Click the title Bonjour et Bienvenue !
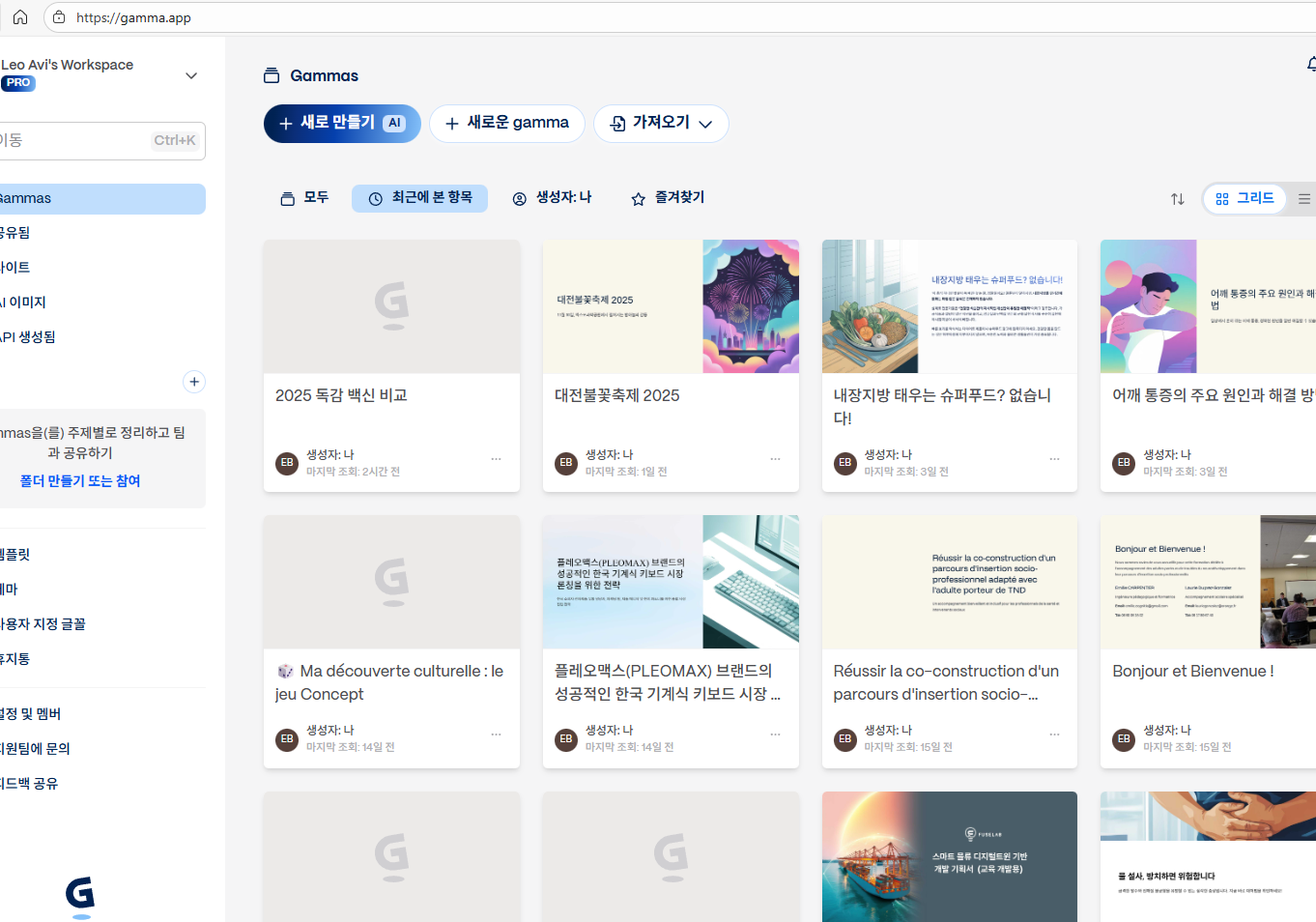Screen dimensions: 1316x922 click(x=1193, y=672)
